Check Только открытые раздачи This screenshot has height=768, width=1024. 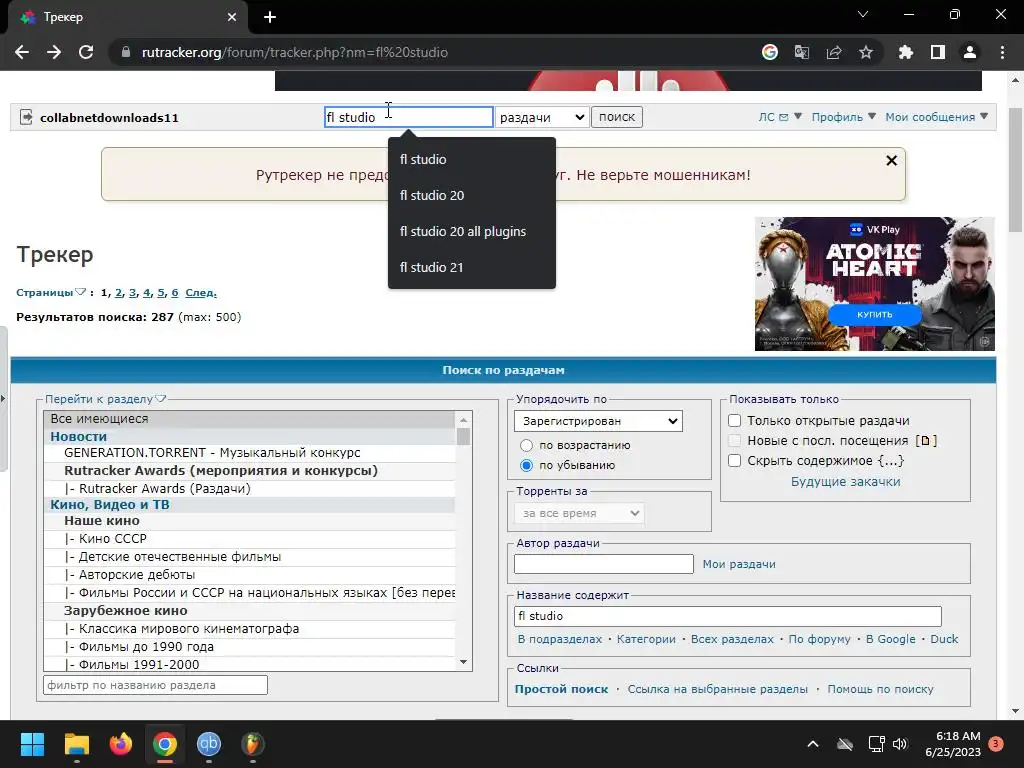click(x=735, y=421)
